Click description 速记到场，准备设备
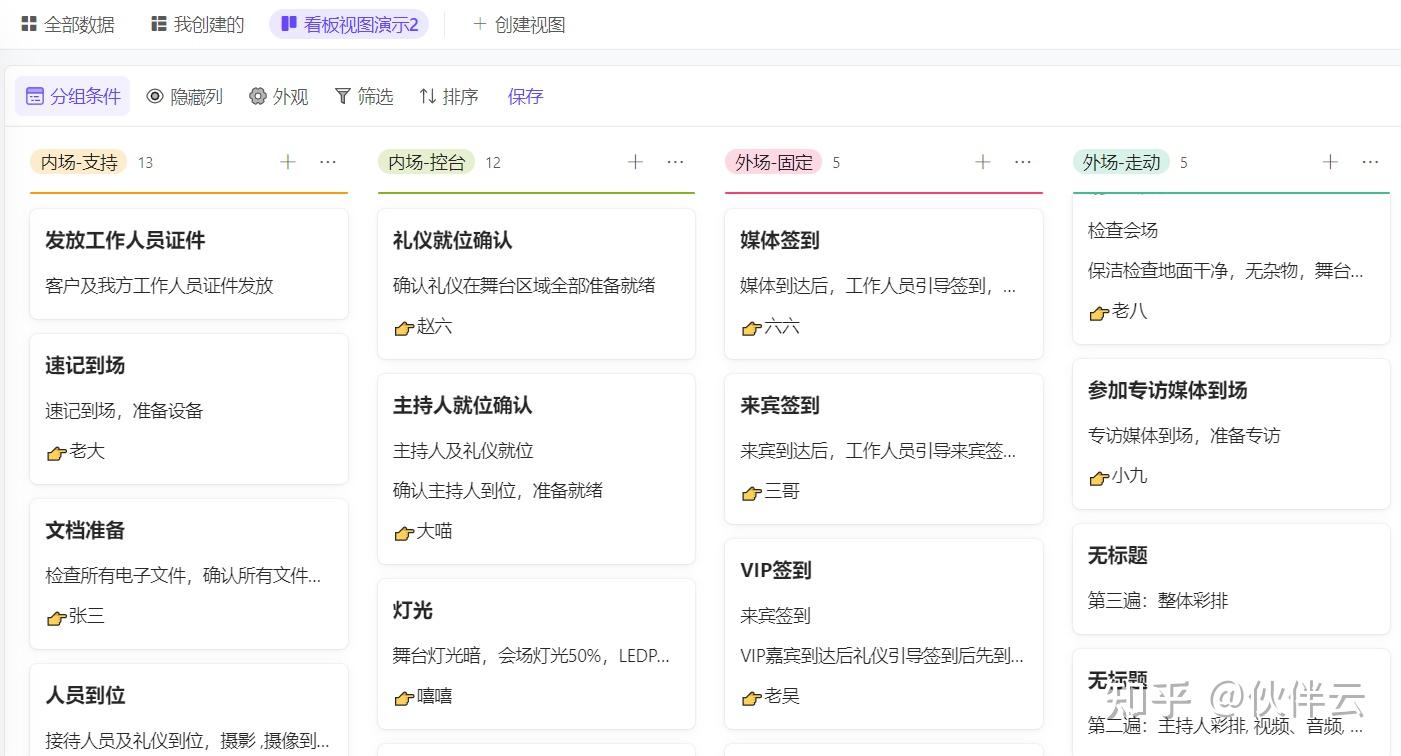 (124, 410)
